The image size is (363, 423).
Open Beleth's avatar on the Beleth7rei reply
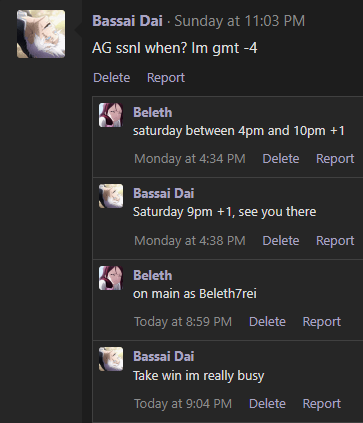tap(111, 278)
